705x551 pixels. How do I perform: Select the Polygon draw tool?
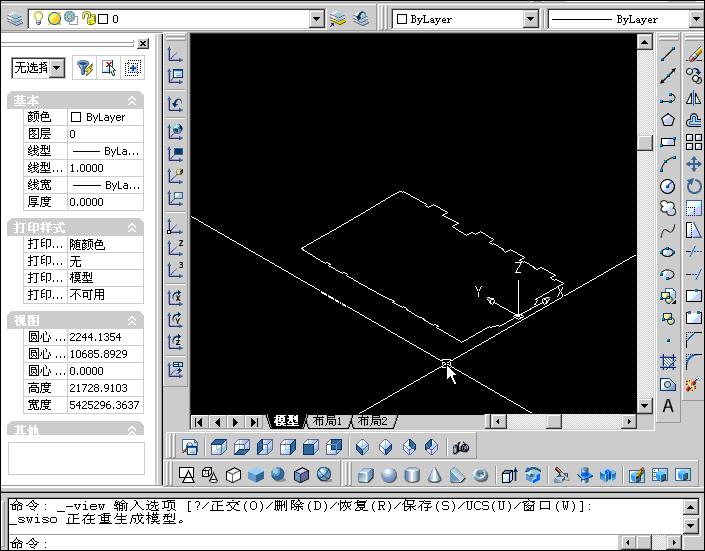click(x=668, y=120)
